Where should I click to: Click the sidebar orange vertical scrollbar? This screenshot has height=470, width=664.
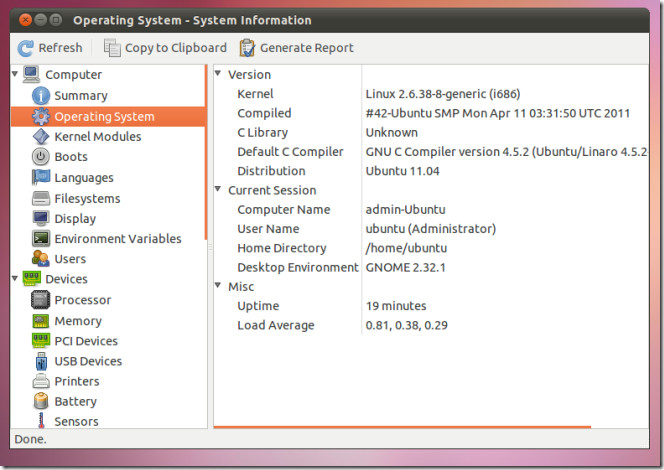206,153
